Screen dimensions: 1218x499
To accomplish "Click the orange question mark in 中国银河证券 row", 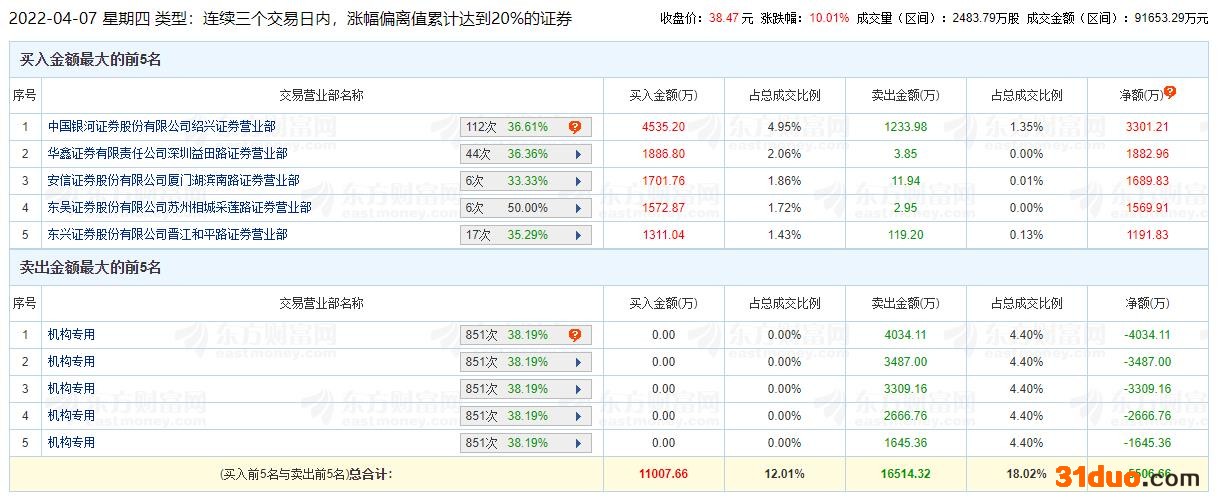I will coord(575,127).
